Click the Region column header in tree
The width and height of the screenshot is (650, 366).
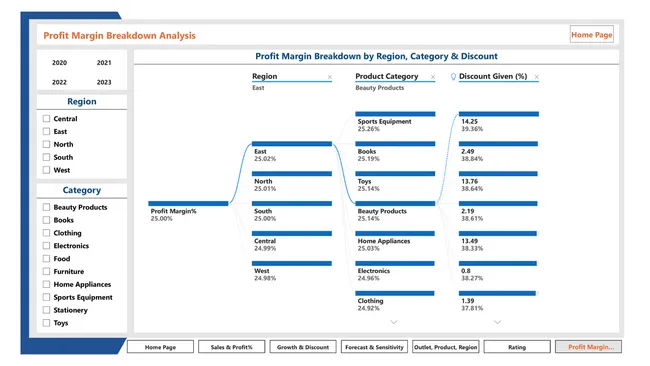click(x=264, y=76)
